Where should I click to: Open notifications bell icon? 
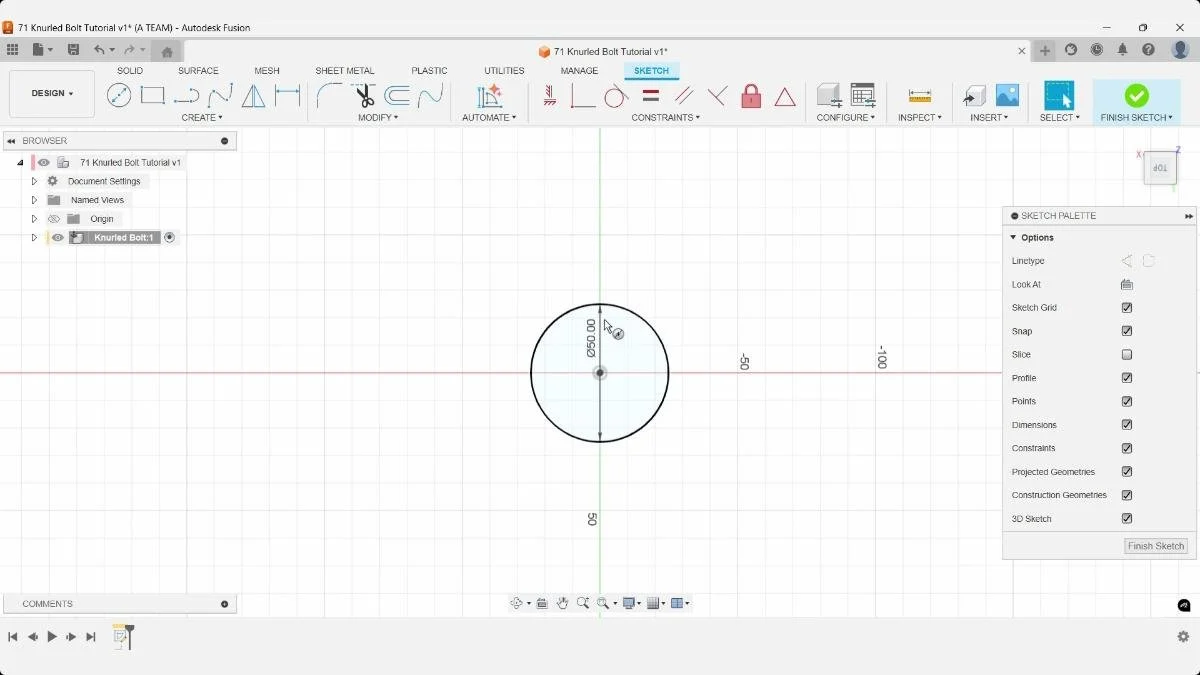[x=1123, y=50]
